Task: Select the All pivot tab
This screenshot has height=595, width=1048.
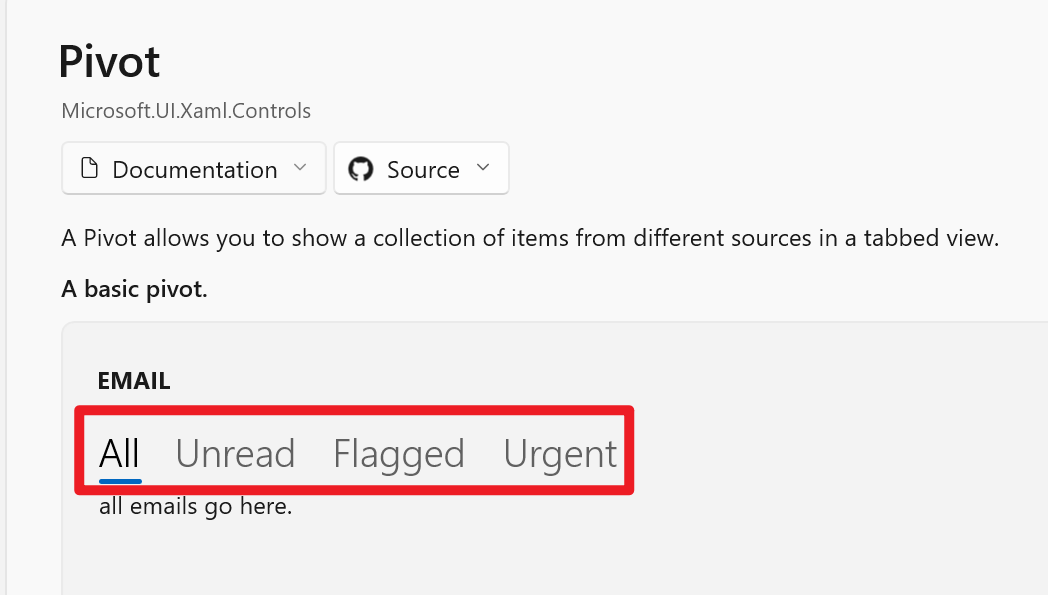Action: pos(118,452)
